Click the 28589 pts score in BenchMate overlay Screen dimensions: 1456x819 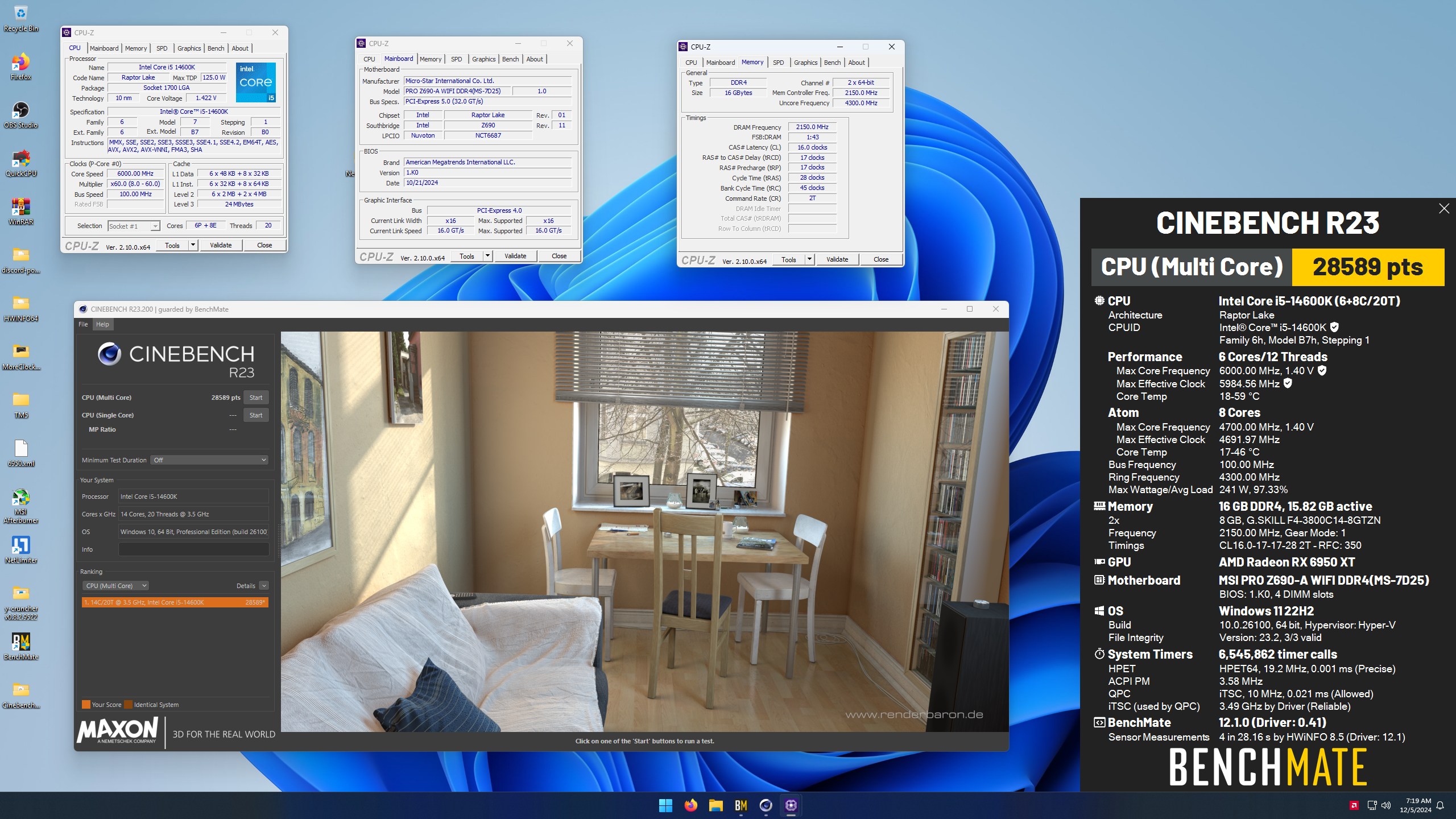(x=1368, y=267)
